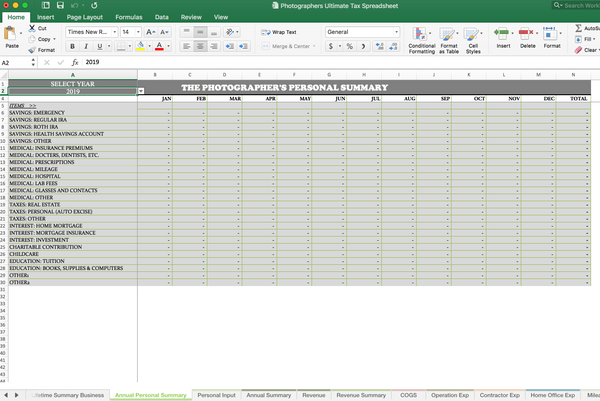The image size is (600, 401).
Task: Click the Wrap Text button
Action: pos(279,32)
